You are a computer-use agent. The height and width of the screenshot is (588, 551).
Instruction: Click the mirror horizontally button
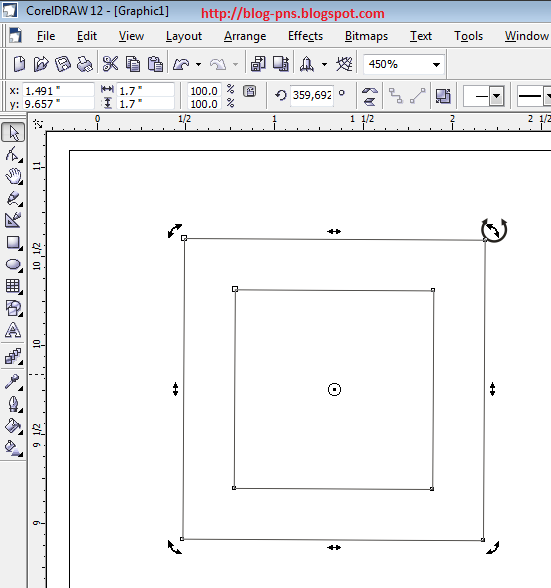(x=370, y=91)
